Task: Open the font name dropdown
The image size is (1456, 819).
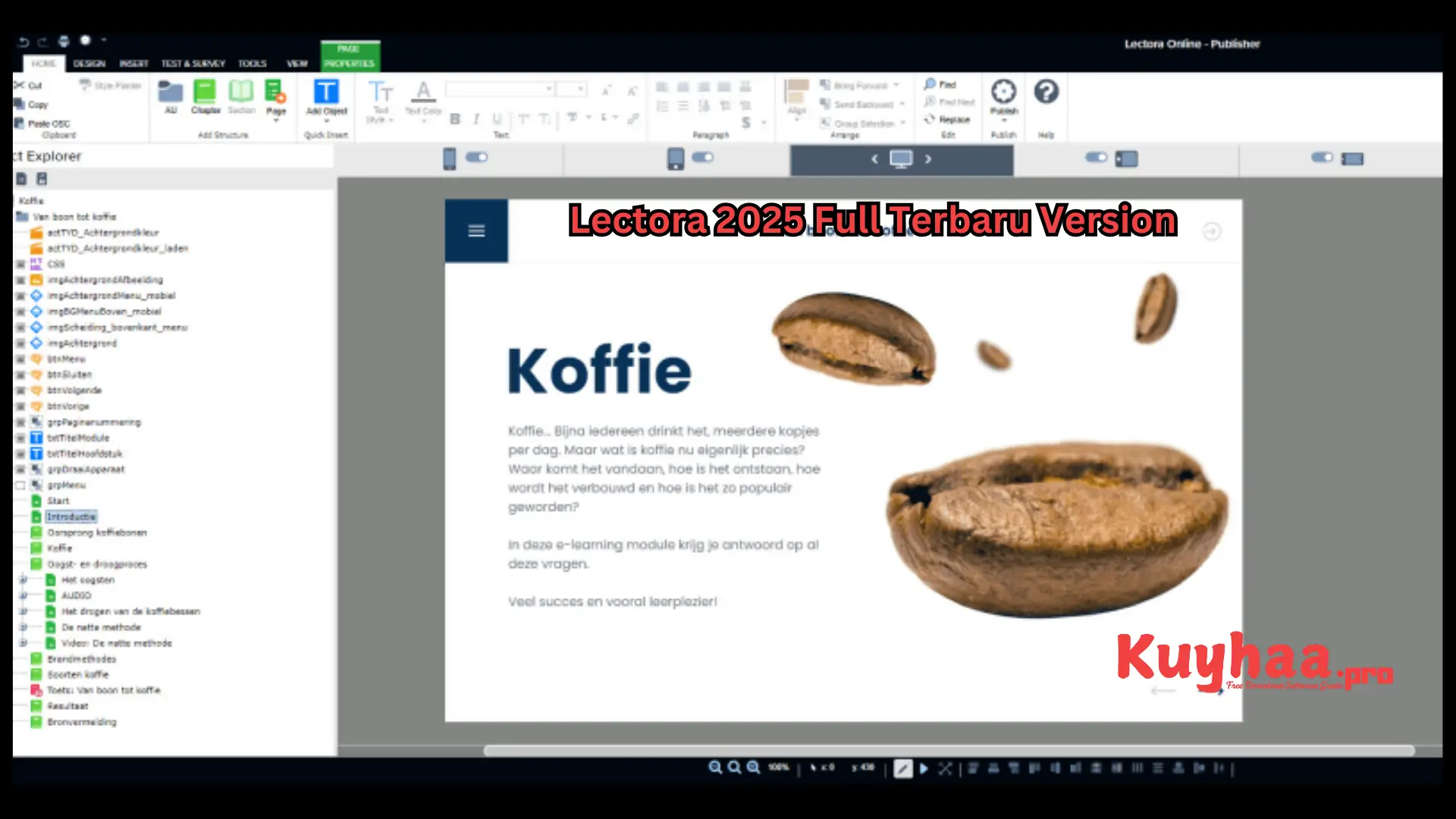Action: pos(549,89)
